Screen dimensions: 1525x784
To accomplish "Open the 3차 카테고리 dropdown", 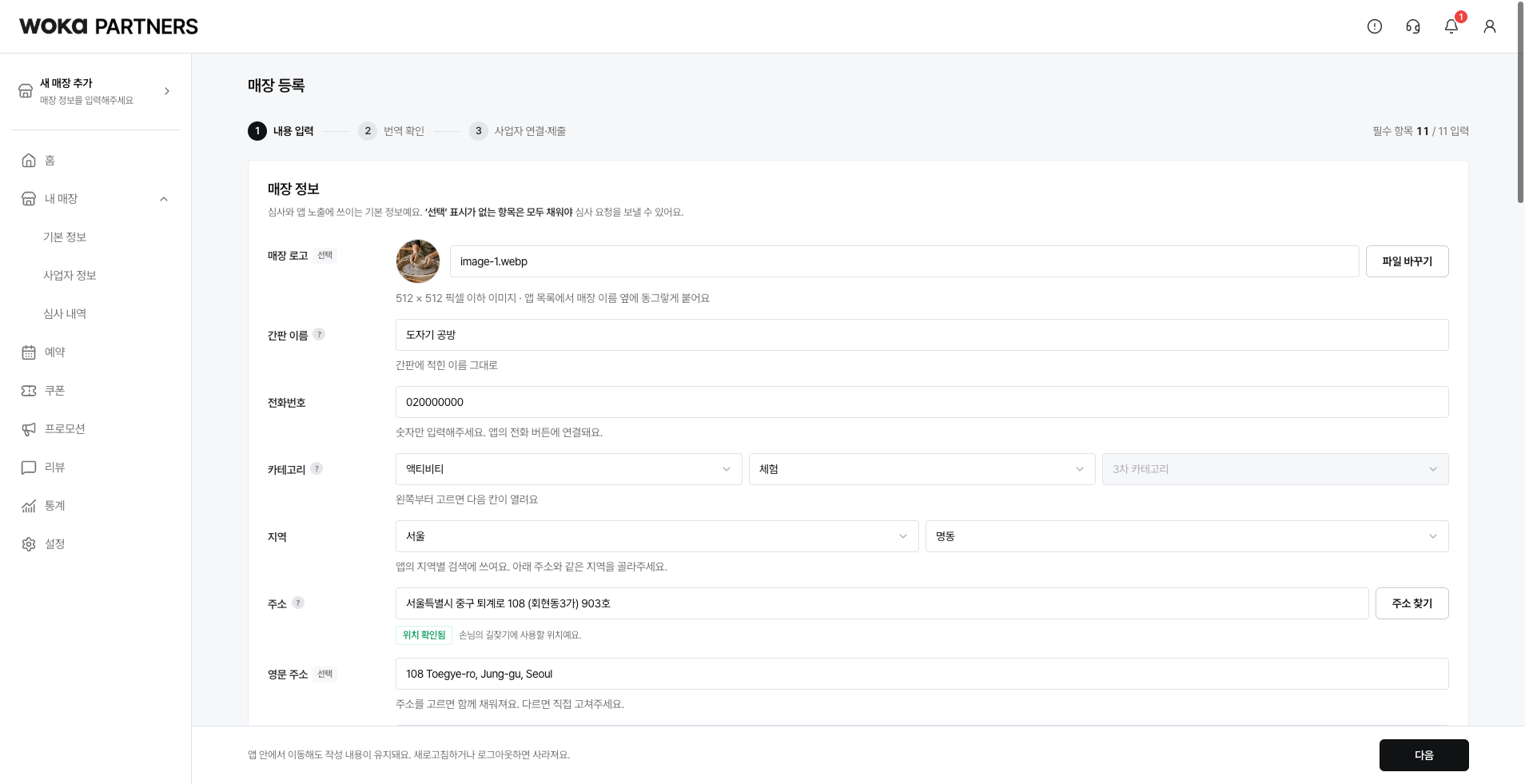I will [x=1276, y=469].
